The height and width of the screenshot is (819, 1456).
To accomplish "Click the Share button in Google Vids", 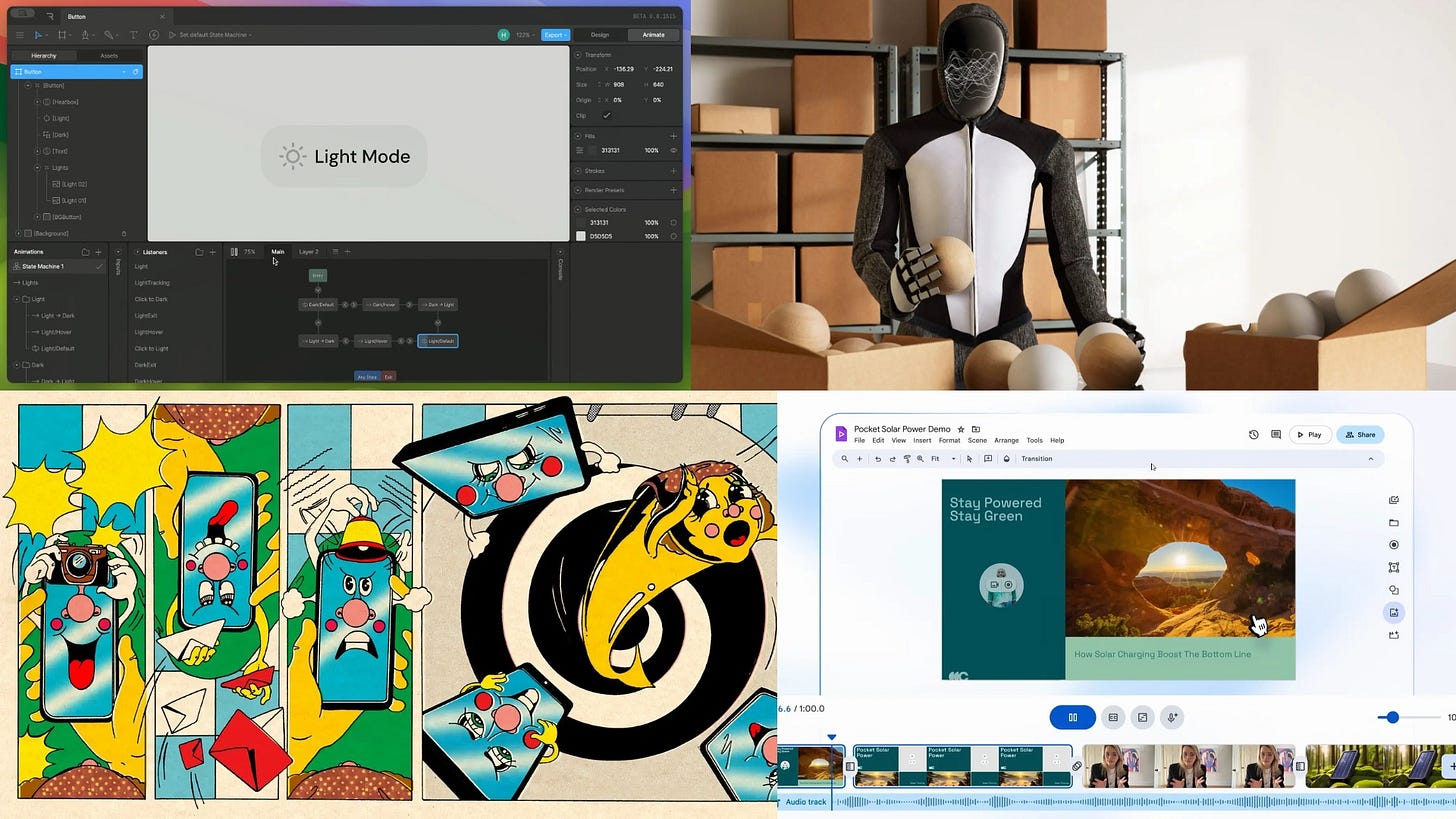I will (1360, 435).
